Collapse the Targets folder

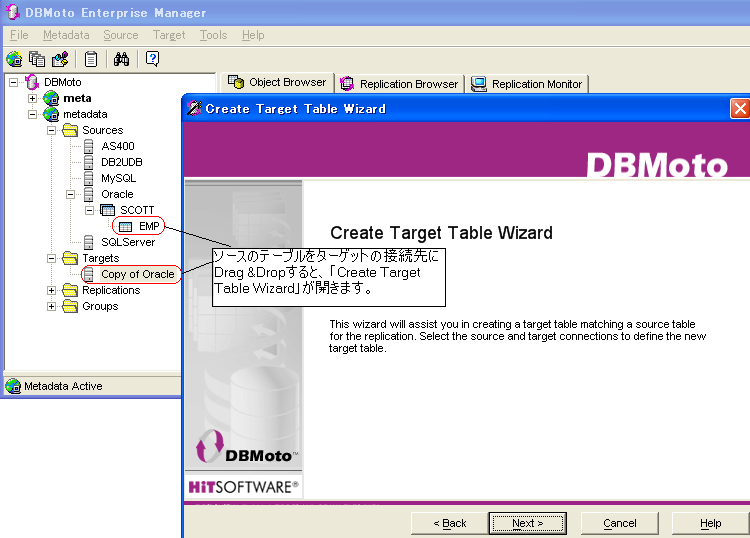point(51,259)
